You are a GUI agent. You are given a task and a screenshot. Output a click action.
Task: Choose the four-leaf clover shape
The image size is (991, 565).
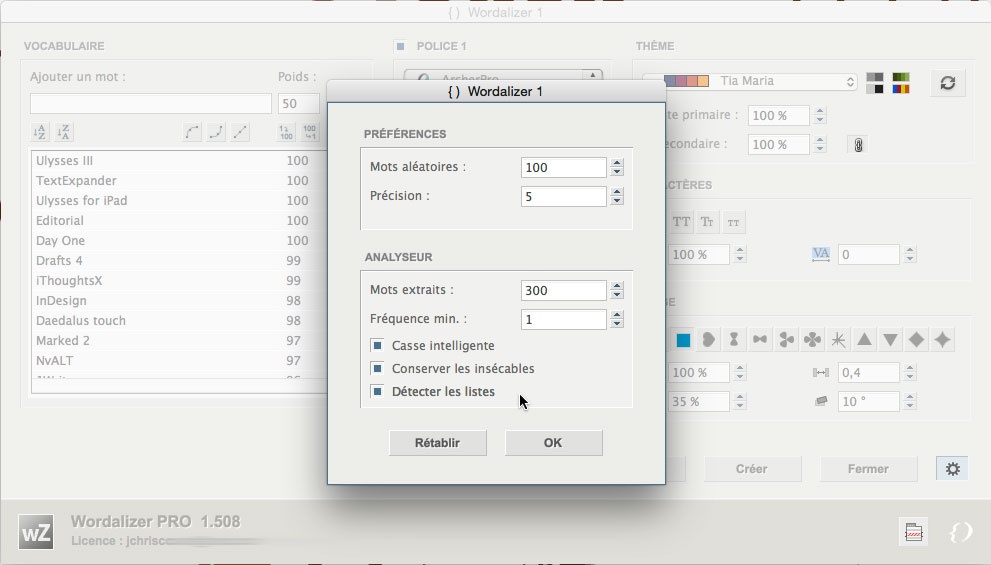[x=812, y=340]
